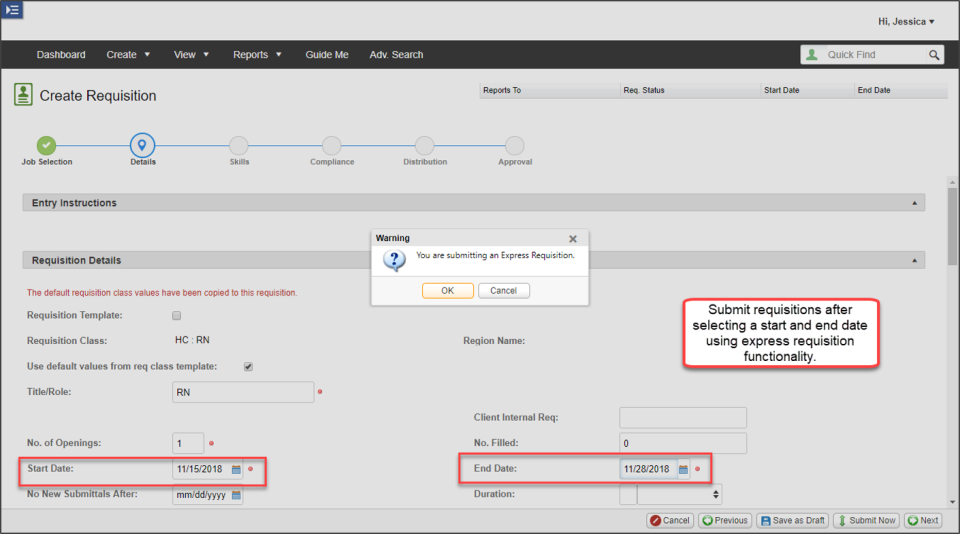Select the Compliance step circle

332,146
